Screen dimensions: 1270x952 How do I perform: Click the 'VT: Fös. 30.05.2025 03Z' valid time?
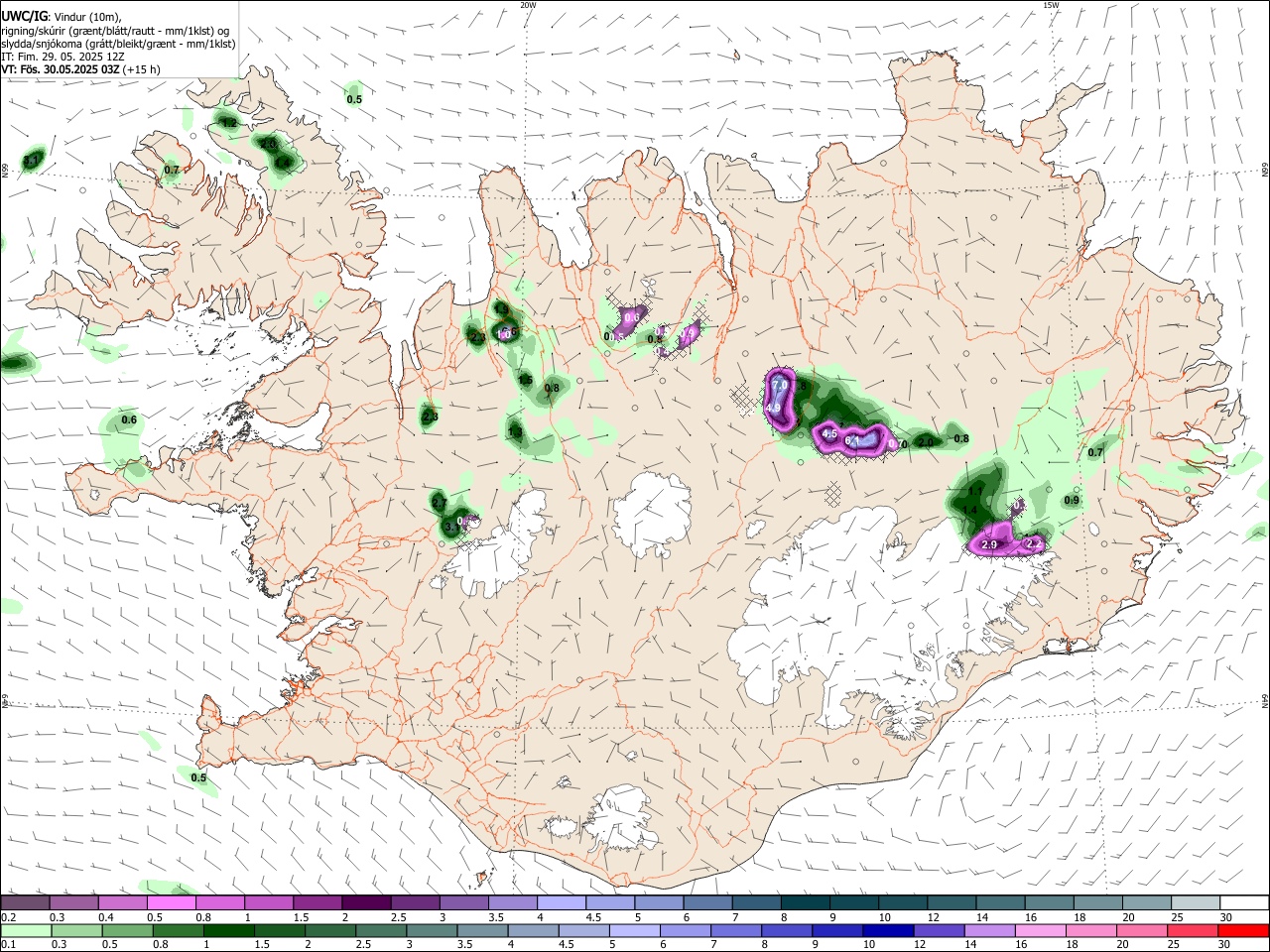pyautogui.click(x=61, y=69)
